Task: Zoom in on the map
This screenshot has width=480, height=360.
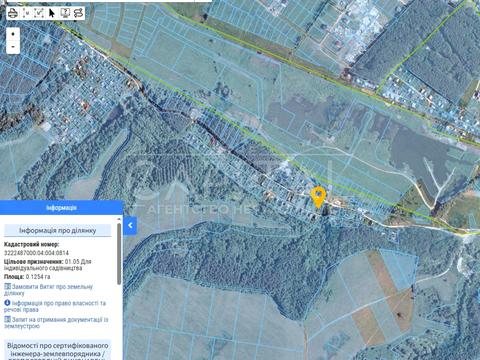Action: pyautogui.click(x=13, y=34)
